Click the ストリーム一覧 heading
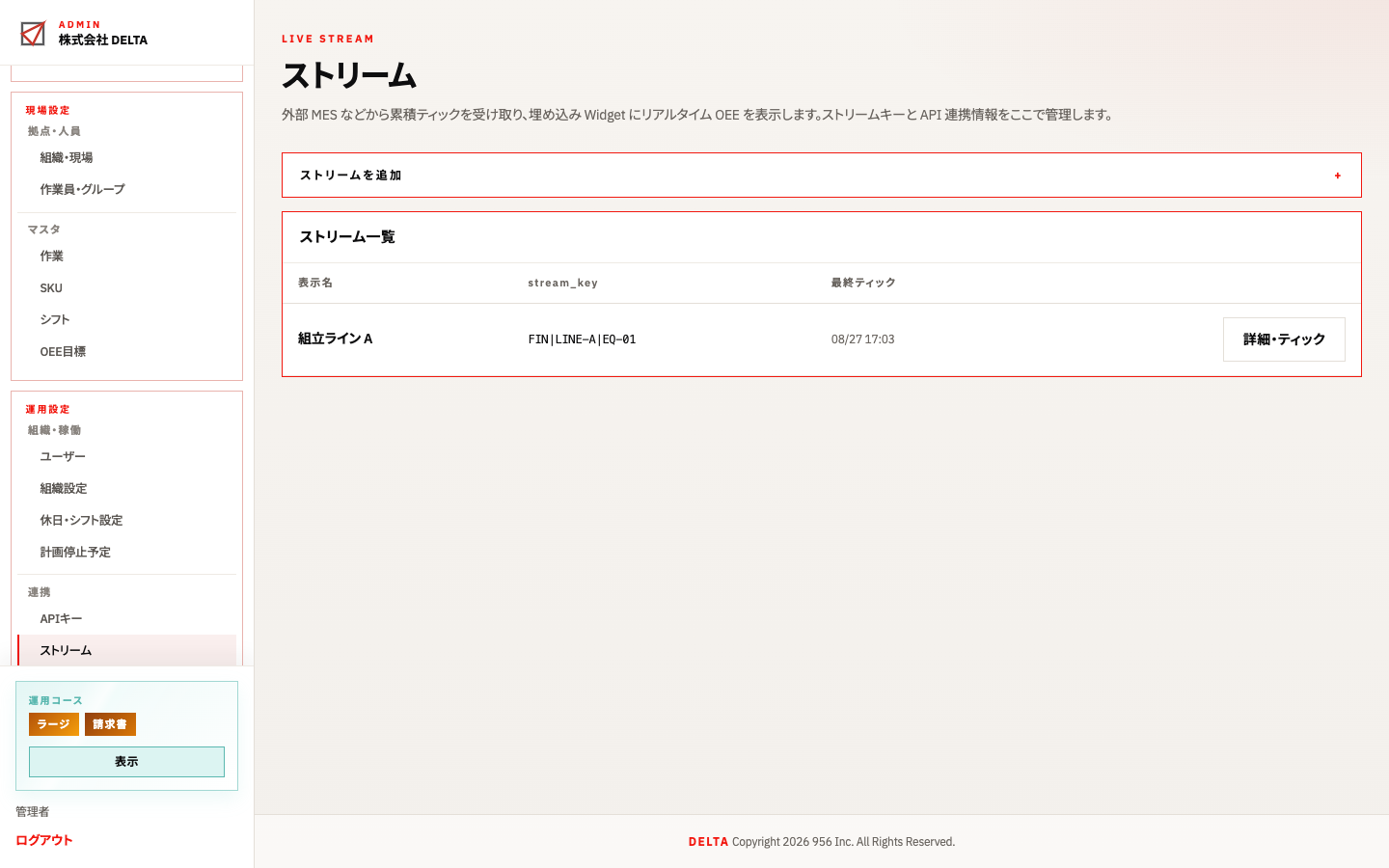This screenshot has height=868, width=1389. click(347, 237)
